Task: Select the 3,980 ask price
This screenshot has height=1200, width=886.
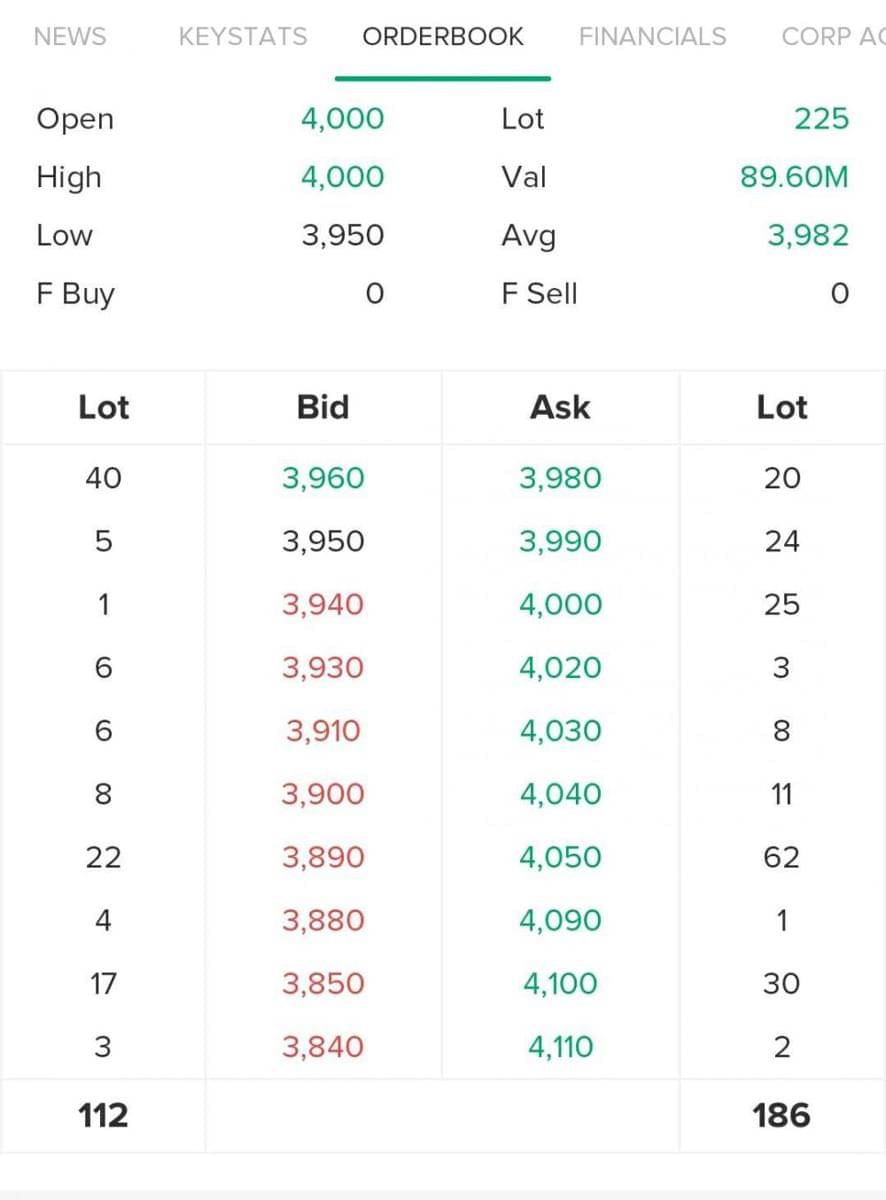Action: click(x=560, y=478)
